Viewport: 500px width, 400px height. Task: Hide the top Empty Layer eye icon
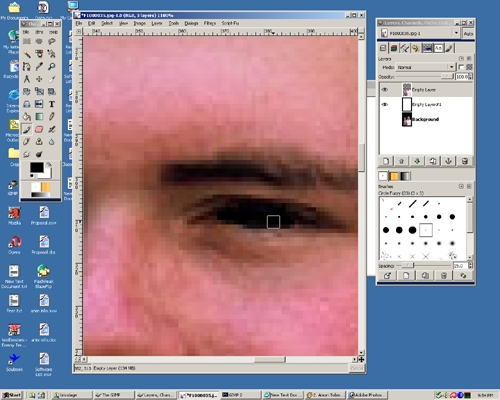[x=385, y=90]
